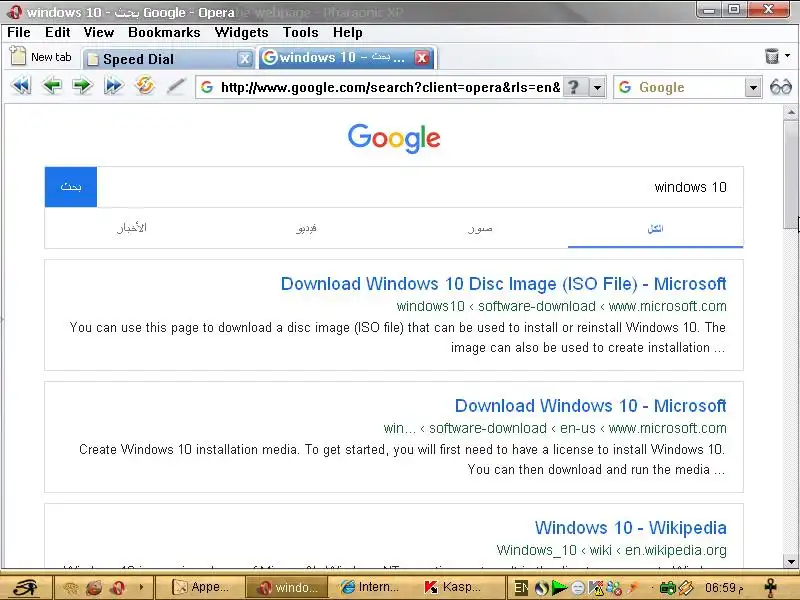Switch to Kasp... Kaspersky taskbar button
The height and width of the screenshot is (600, 800).
pyautogui.click(x=453, y=587)
